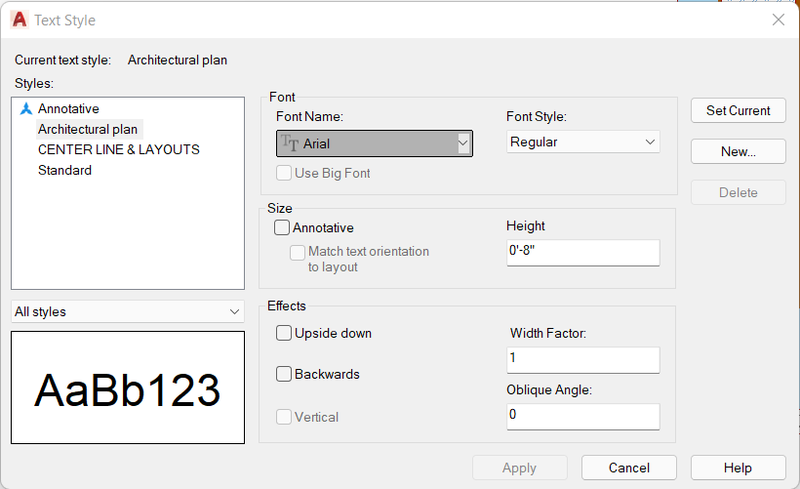The width and height of the screenshot is (800, 489).
Task: Enable the Annotative size checkbox
Action: (282, 227)
